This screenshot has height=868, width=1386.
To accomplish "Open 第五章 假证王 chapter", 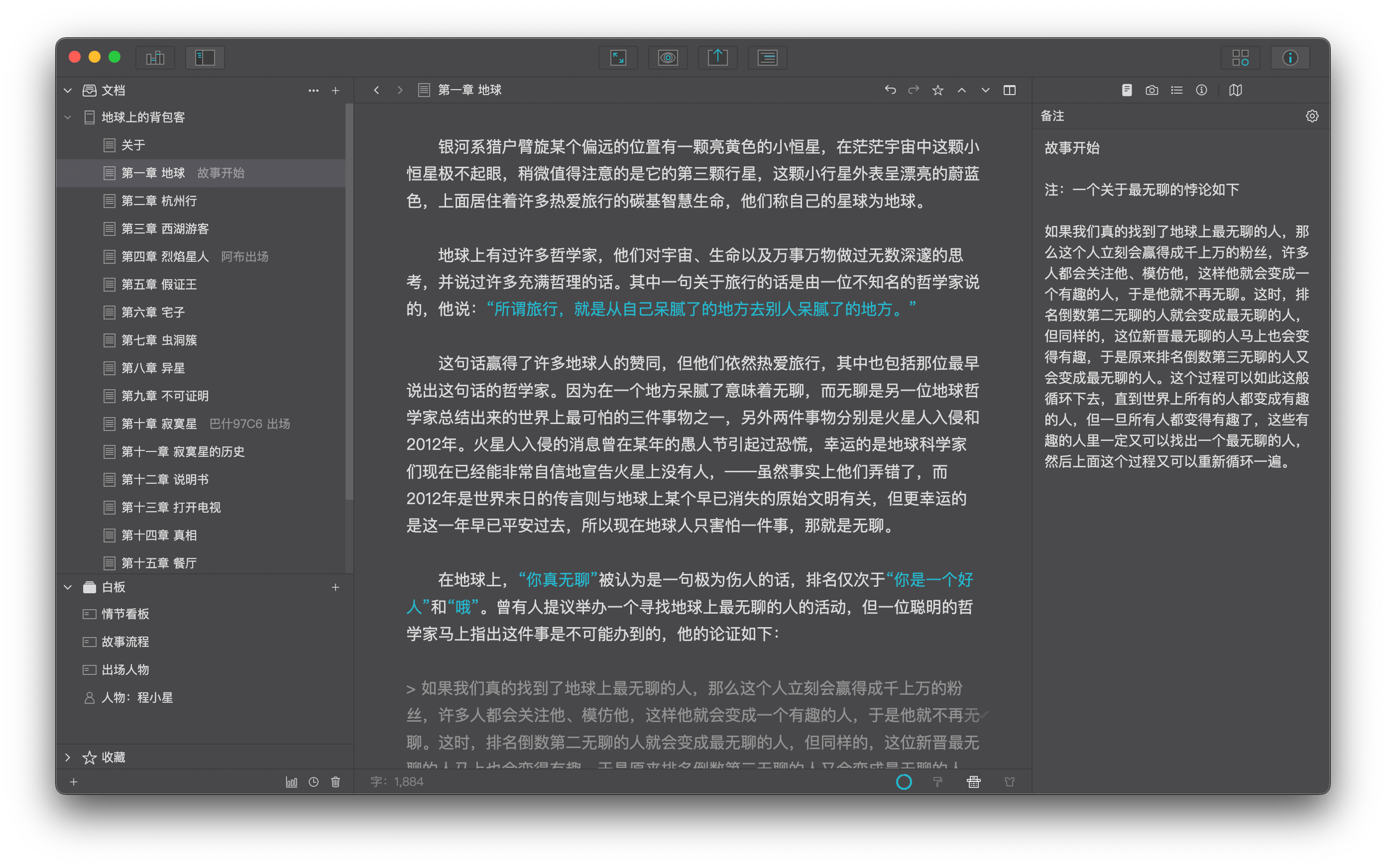I will coord(201,284).
